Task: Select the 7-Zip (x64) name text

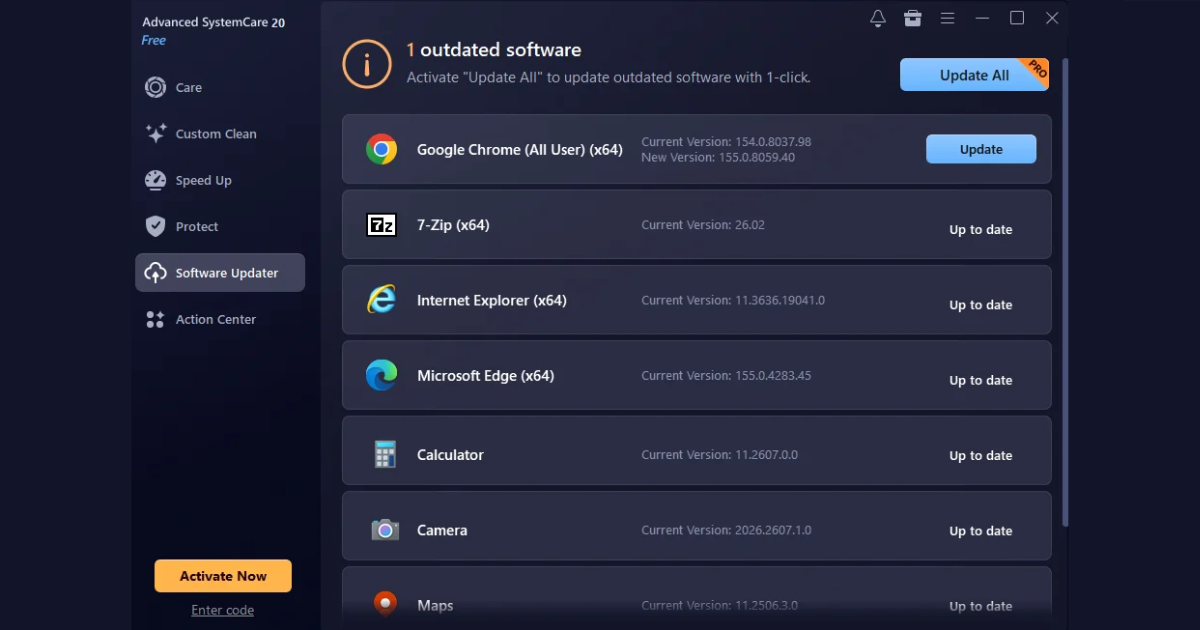Action: (453, 225)
